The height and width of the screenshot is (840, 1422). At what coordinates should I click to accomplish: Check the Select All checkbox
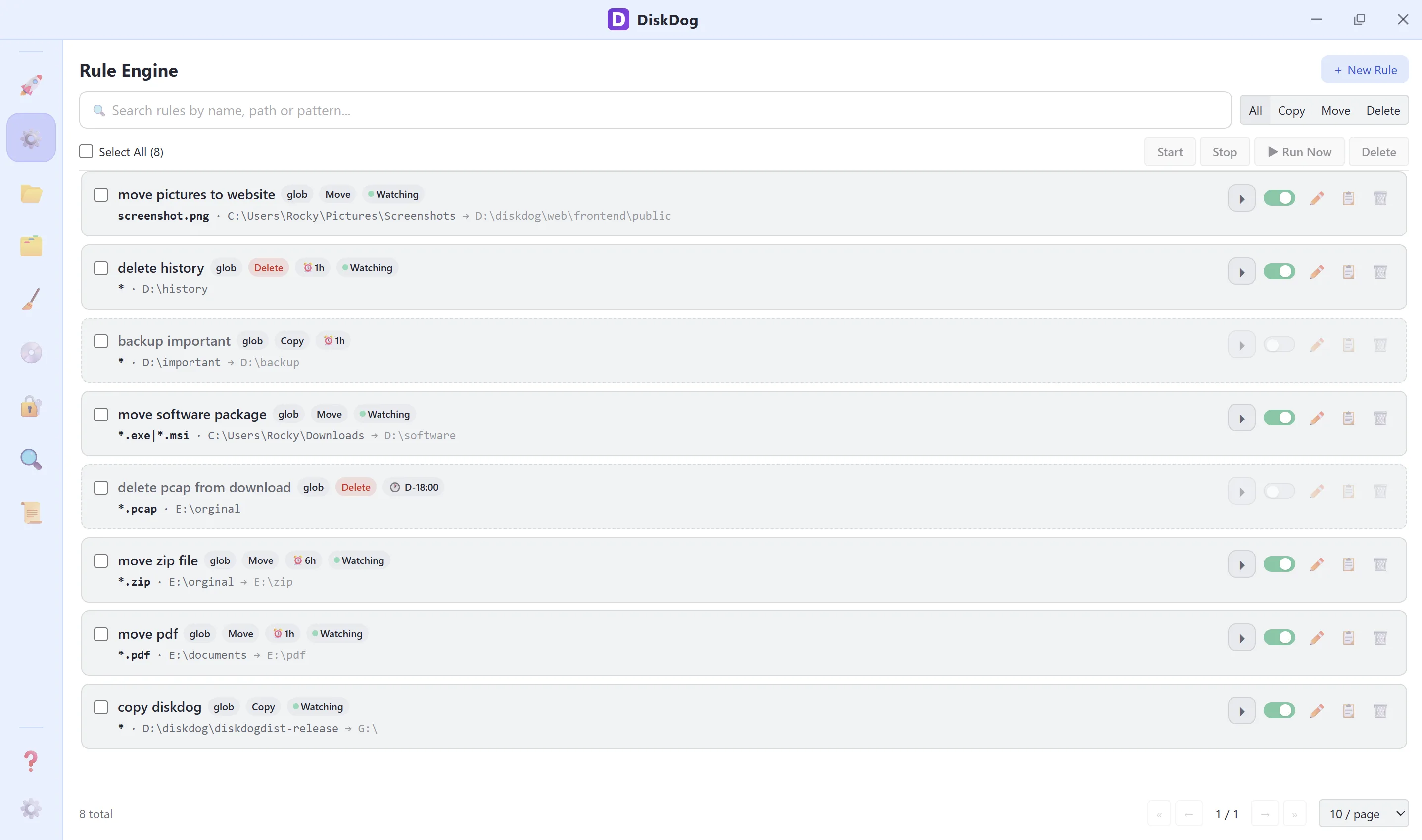pyautogui.click(x=86, y=151)
